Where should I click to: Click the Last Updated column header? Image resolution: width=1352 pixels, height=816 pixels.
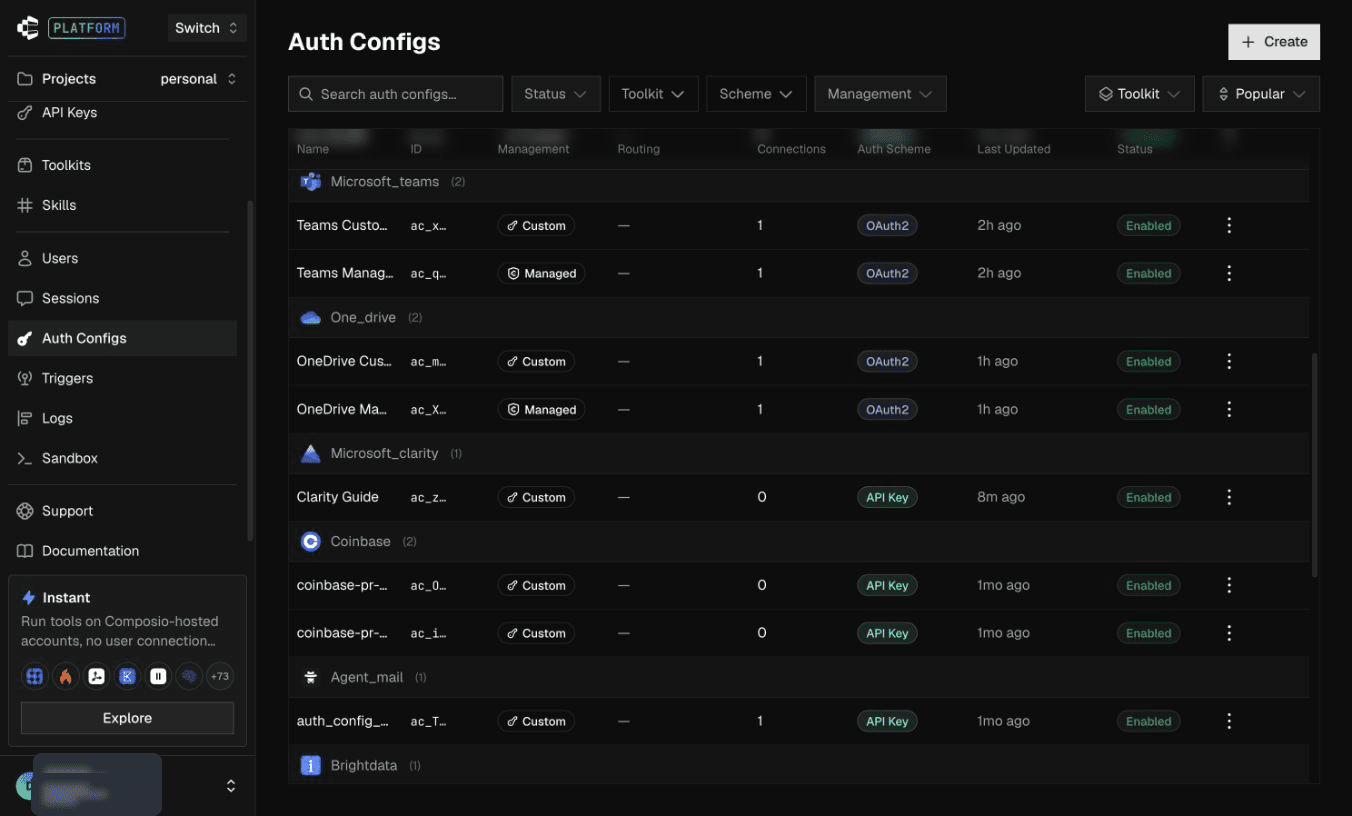[1013, 150]
